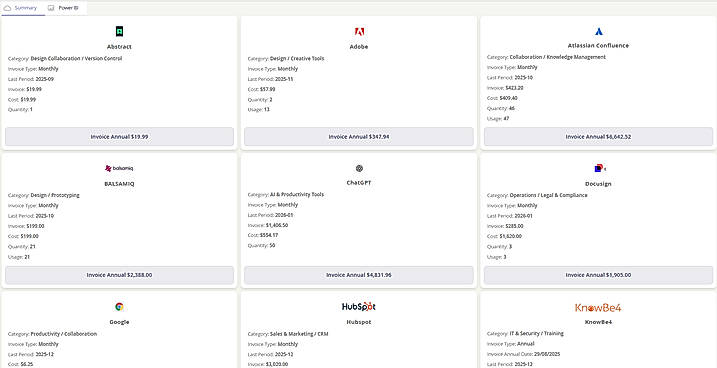Click Google Cost $6.25 value
This screenshot has width=717, height=368.
point(27,364)
